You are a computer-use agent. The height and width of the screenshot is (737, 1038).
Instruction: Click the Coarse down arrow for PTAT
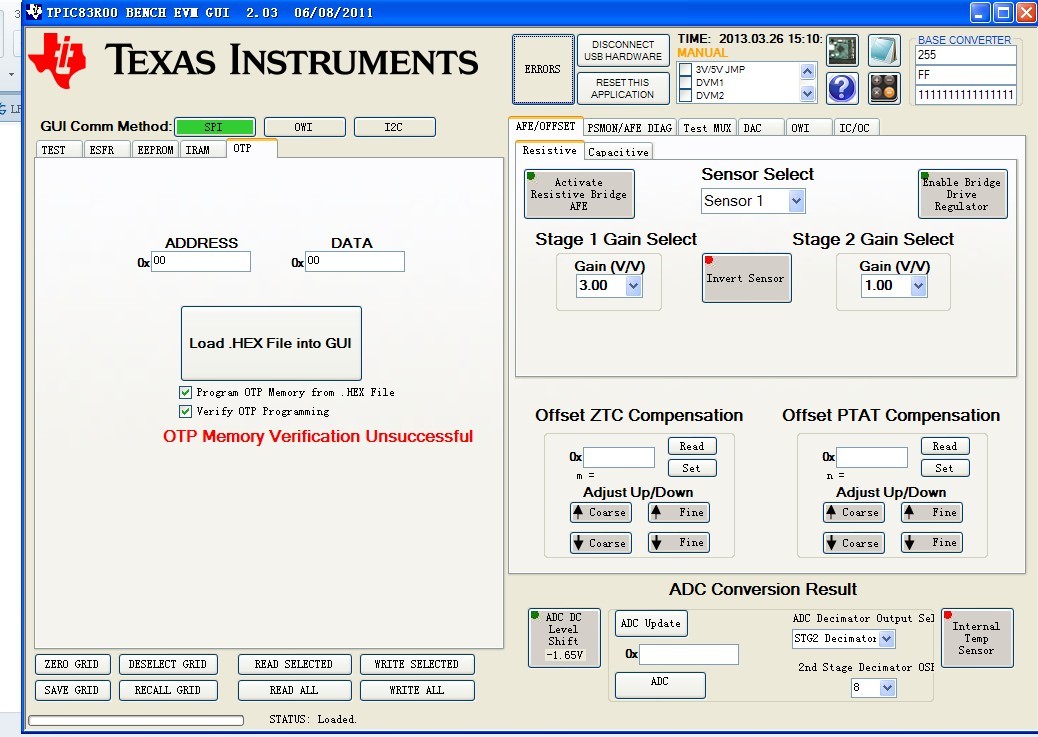(854, 542)
